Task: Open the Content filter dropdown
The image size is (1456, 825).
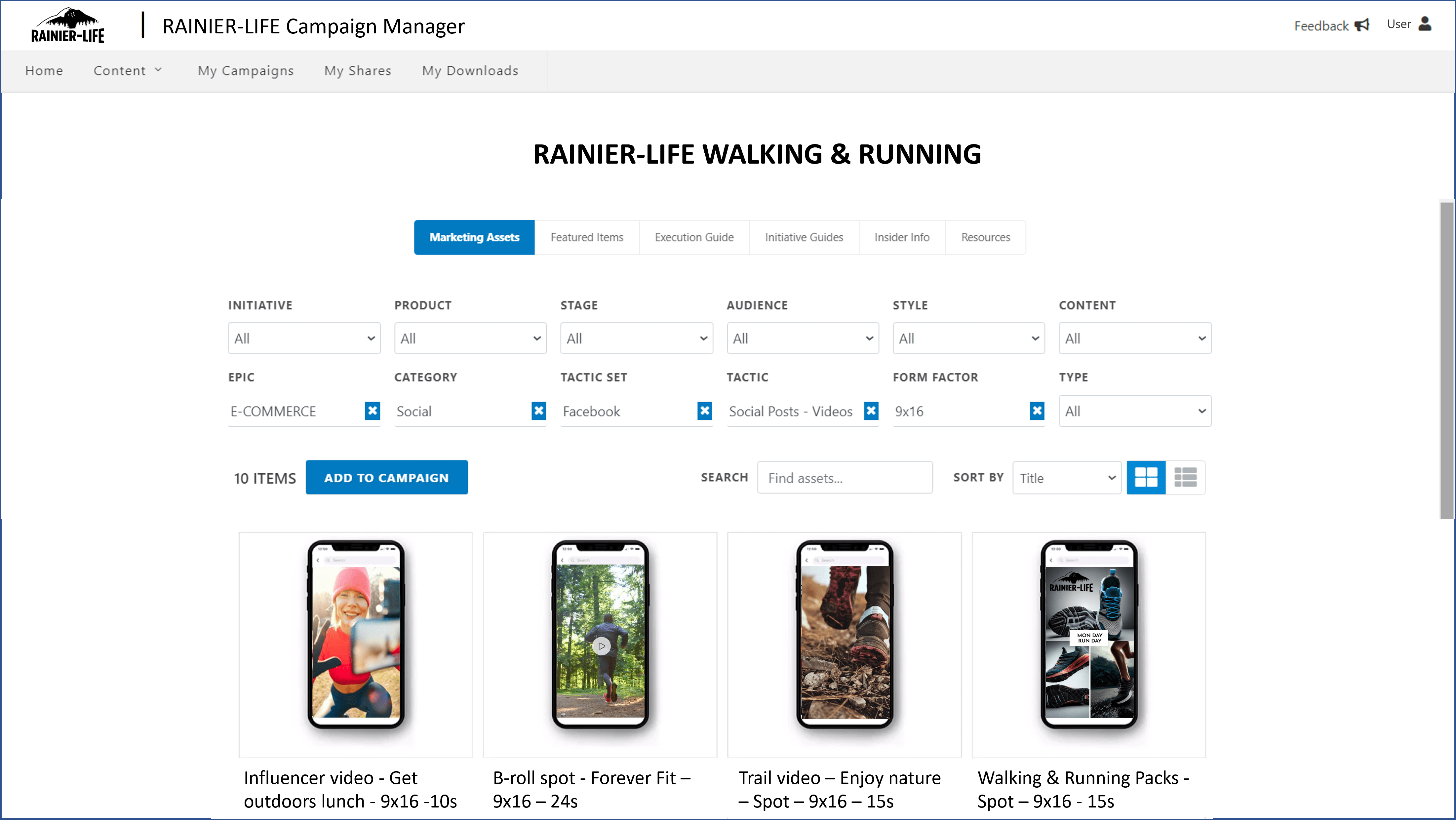Action: pyautogui.click(x=1135, y=339)
